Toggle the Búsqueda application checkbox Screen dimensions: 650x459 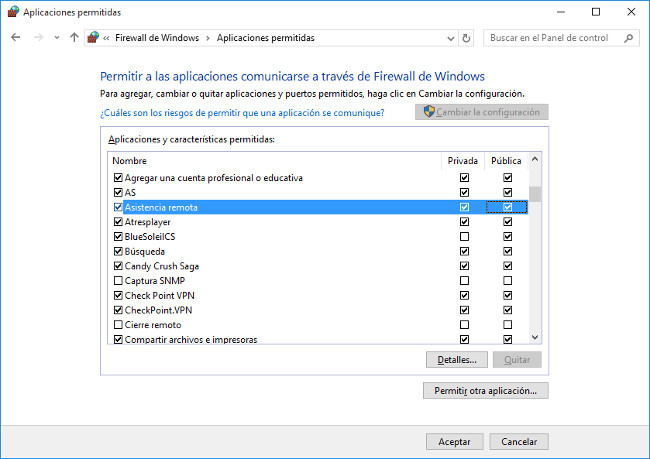tap(118, 251)
